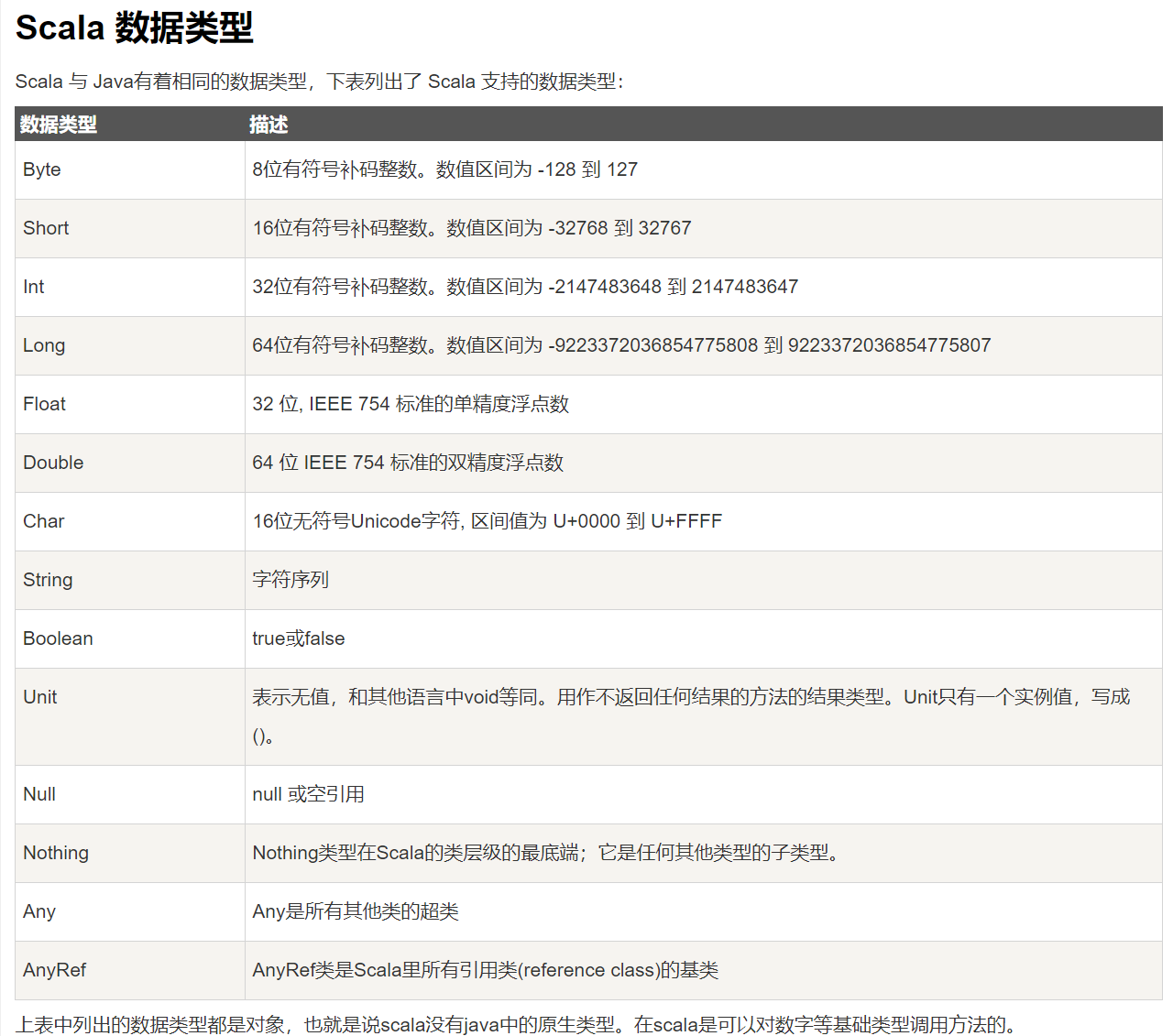Click the description starting "16位有符号补码整数"
This screenshot has width=1173, height=1036.
[x=472, y=228]
